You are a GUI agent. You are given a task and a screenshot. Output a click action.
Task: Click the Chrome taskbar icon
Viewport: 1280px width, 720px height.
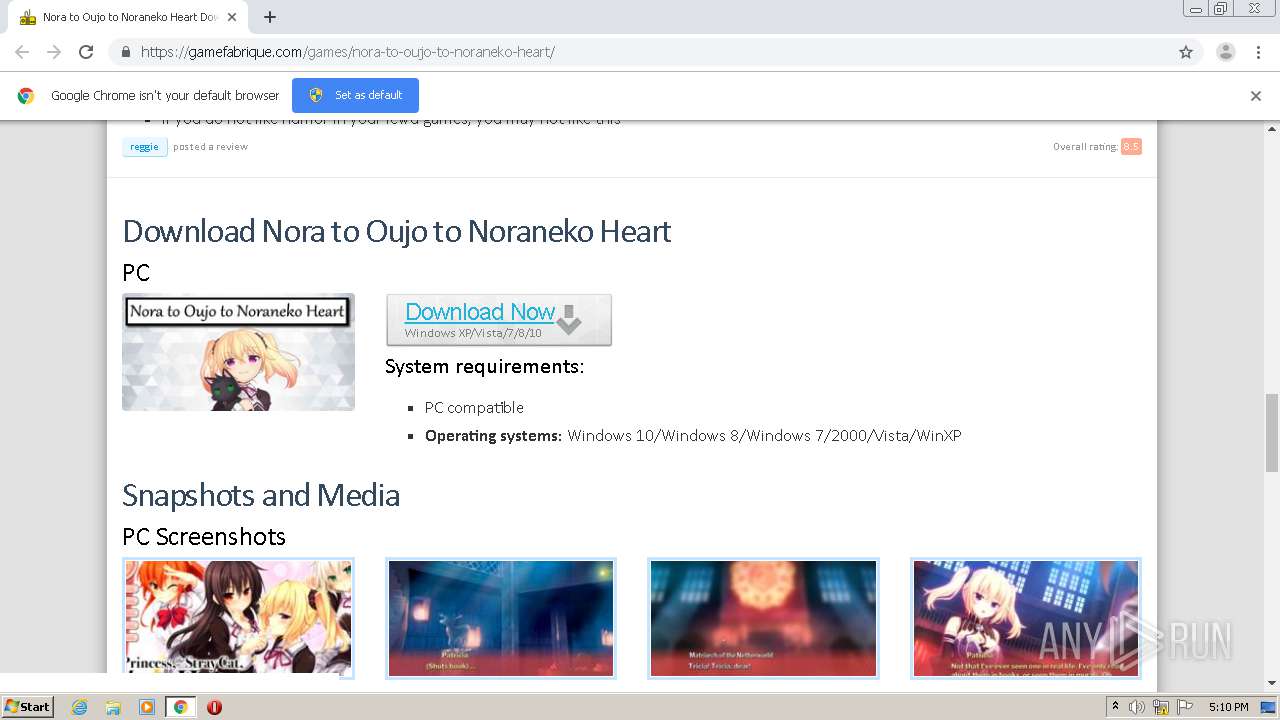click(x=180, y=707)
